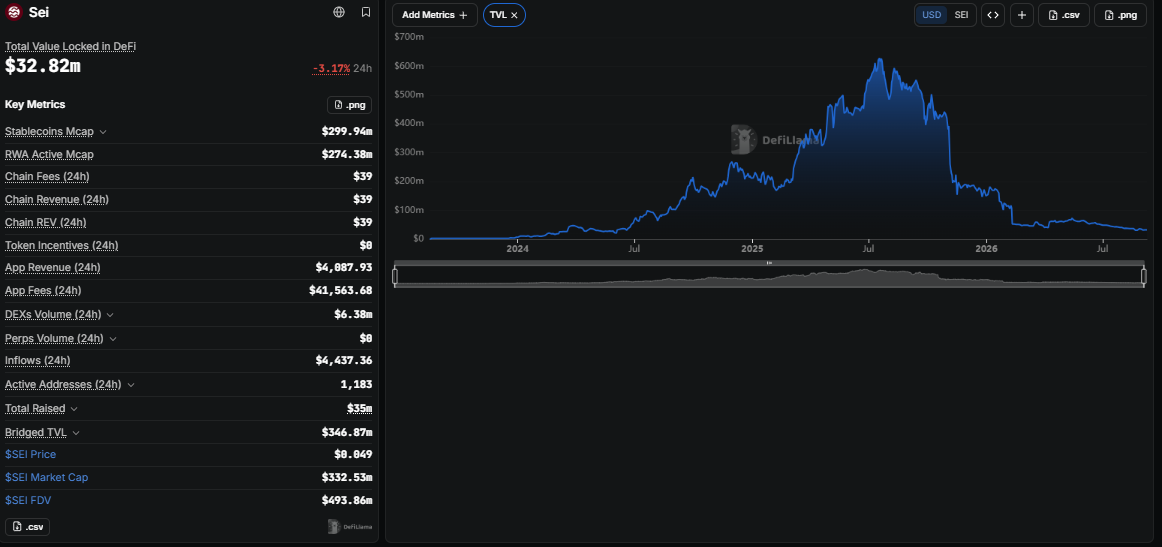Export chart data as .csv

click(1063, 15)
